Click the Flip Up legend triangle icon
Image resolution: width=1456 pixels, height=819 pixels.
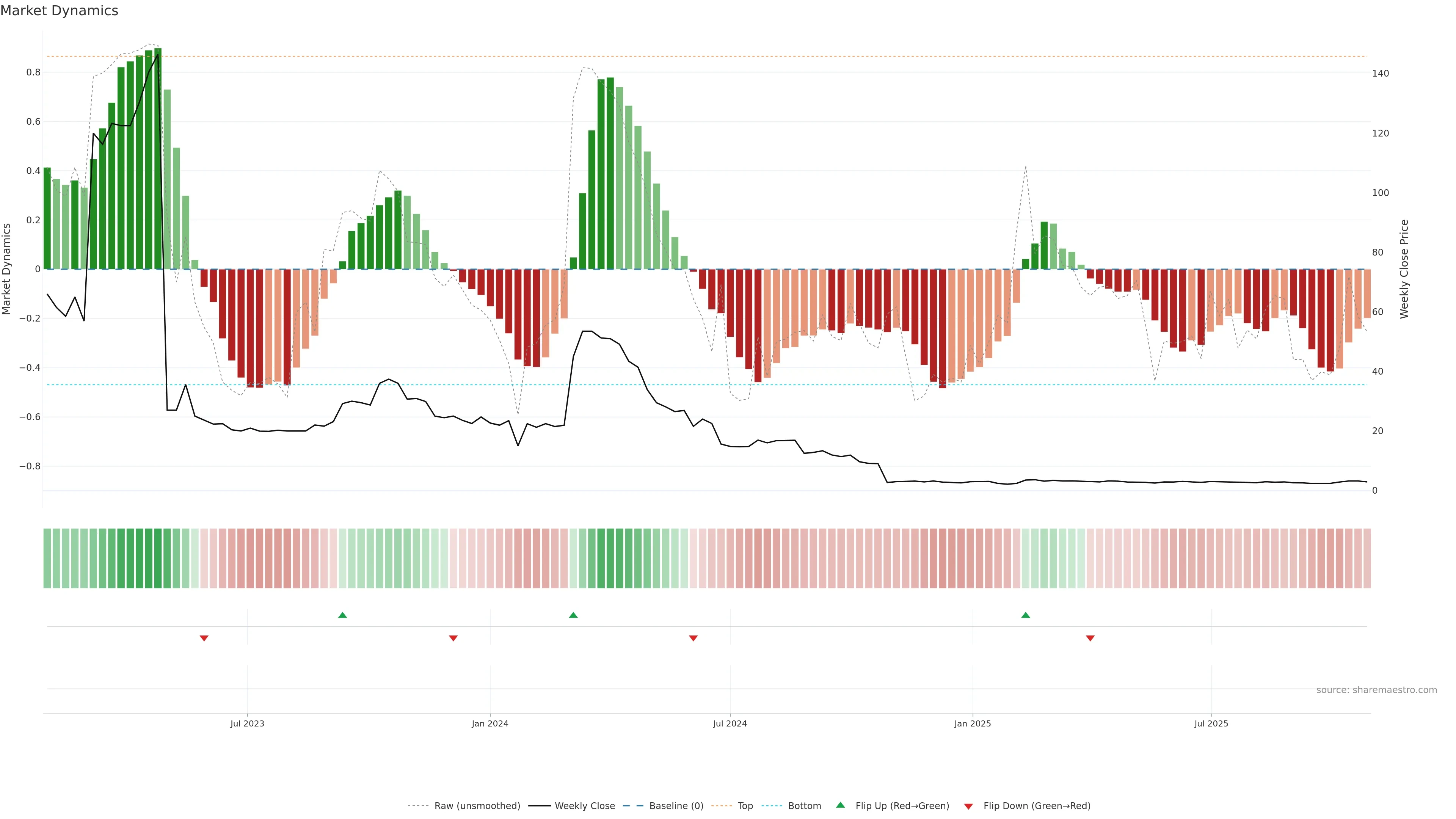coord(841,805)
